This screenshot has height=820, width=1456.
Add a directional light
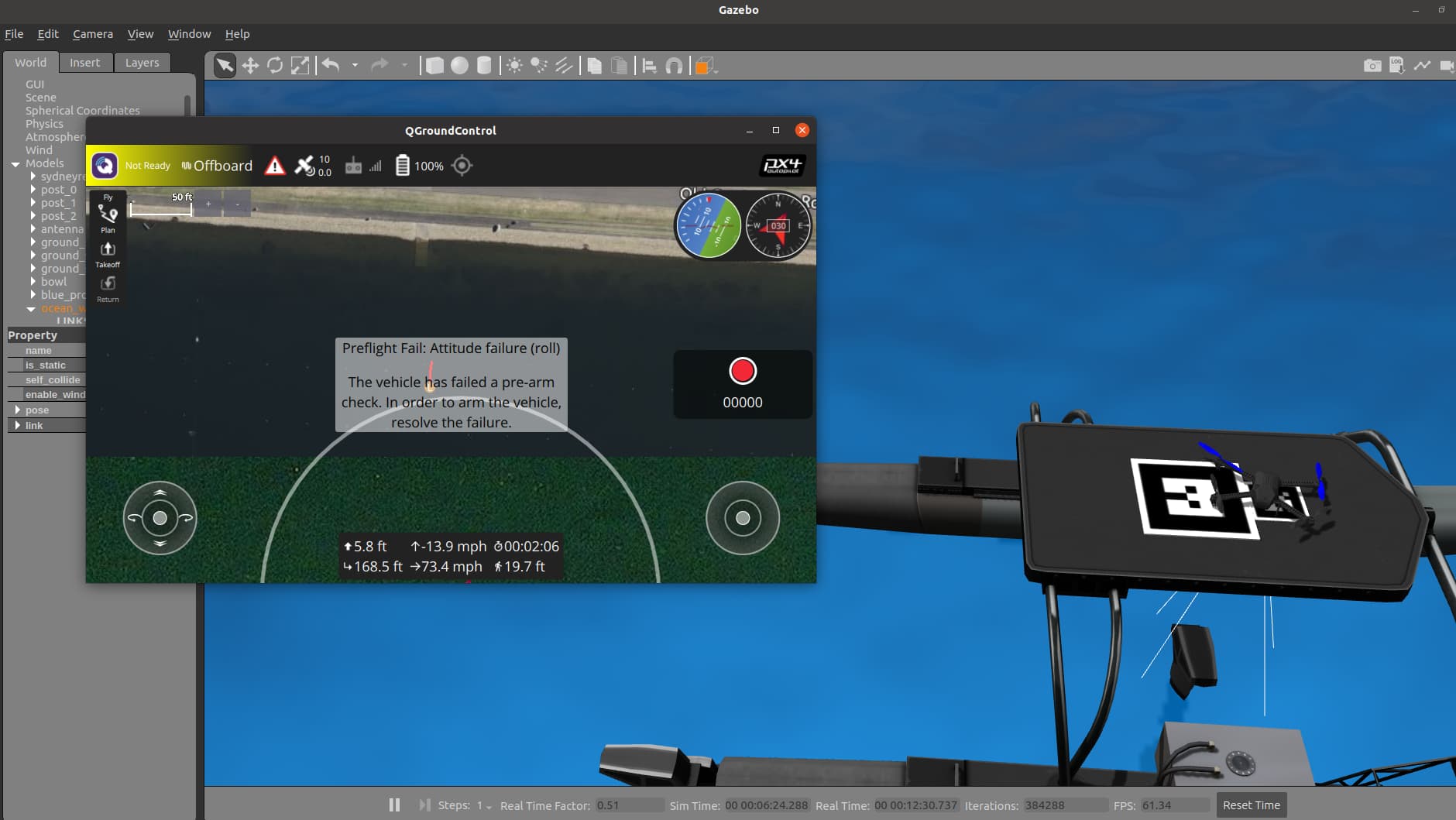tap(564, 66)
